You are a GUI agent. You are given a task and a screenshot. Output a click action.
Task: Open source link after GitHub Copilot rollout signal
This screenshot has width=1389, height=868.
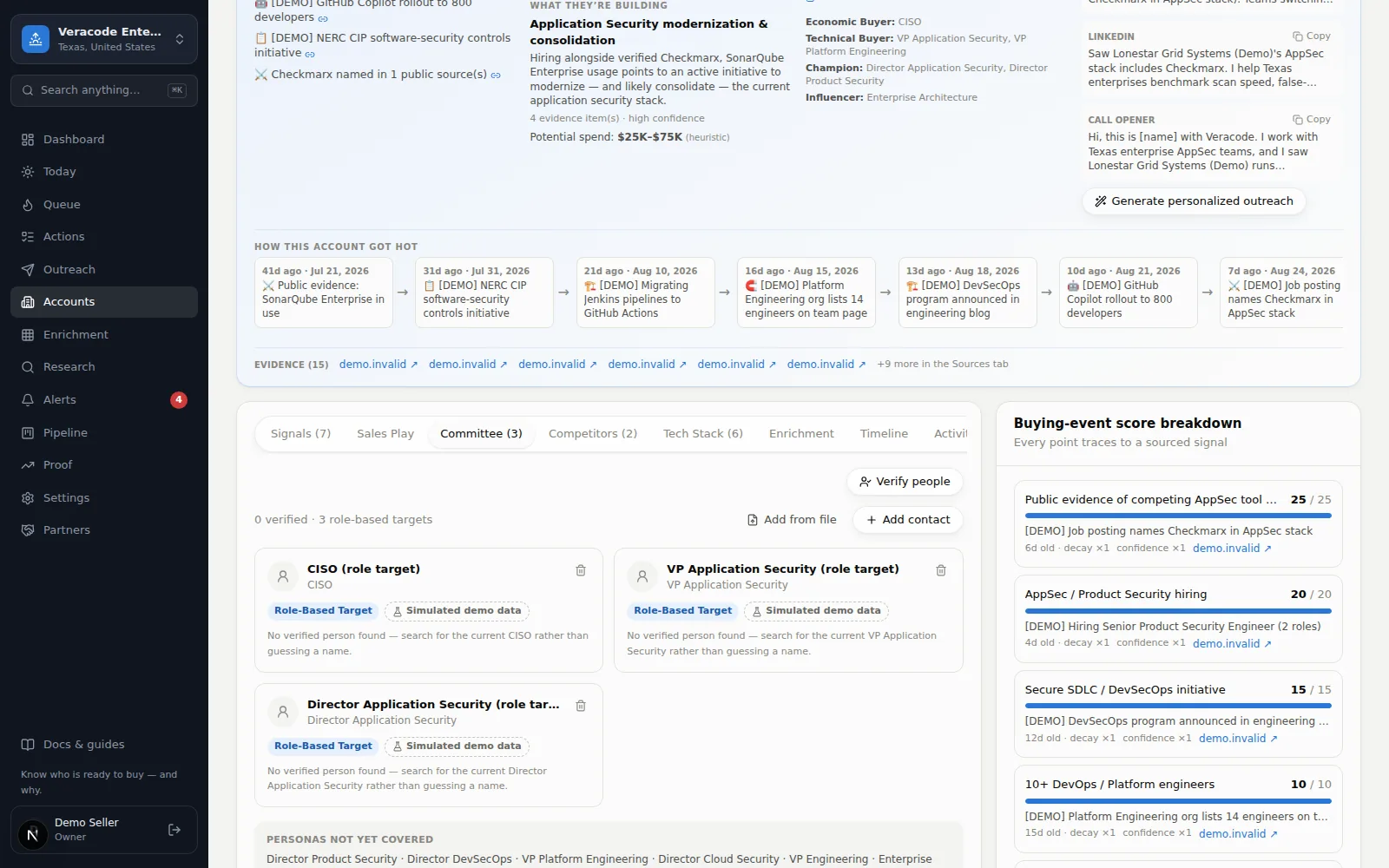pos(323,18)
